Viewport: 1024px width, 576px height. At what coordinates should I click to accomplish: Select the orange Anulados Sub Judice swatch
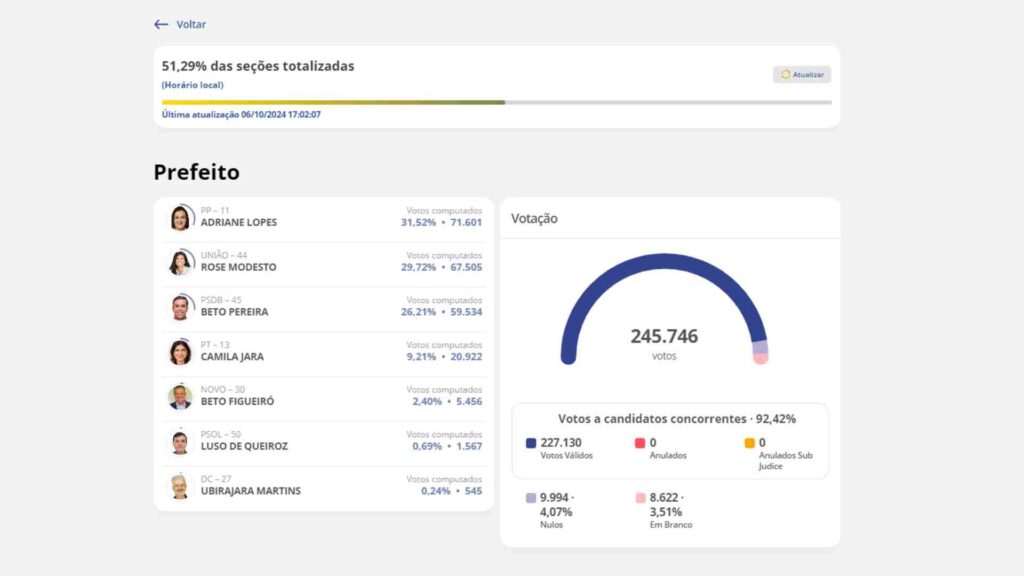pyautogui.click(x=749, y=443)
